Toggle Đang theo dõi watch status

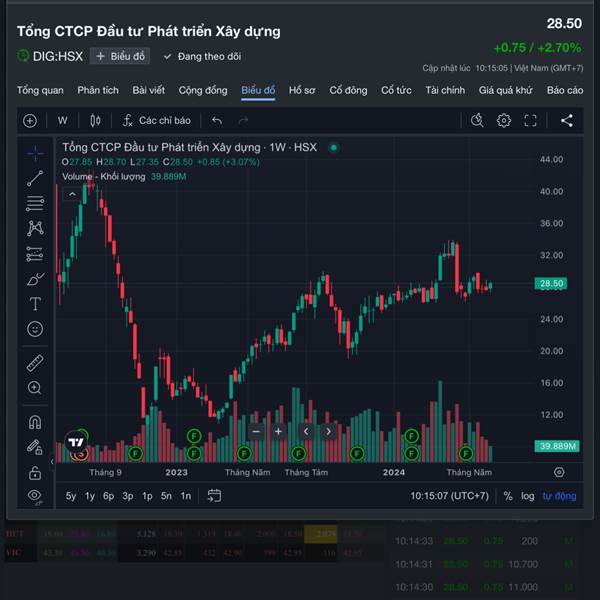[x=202, y=57]
